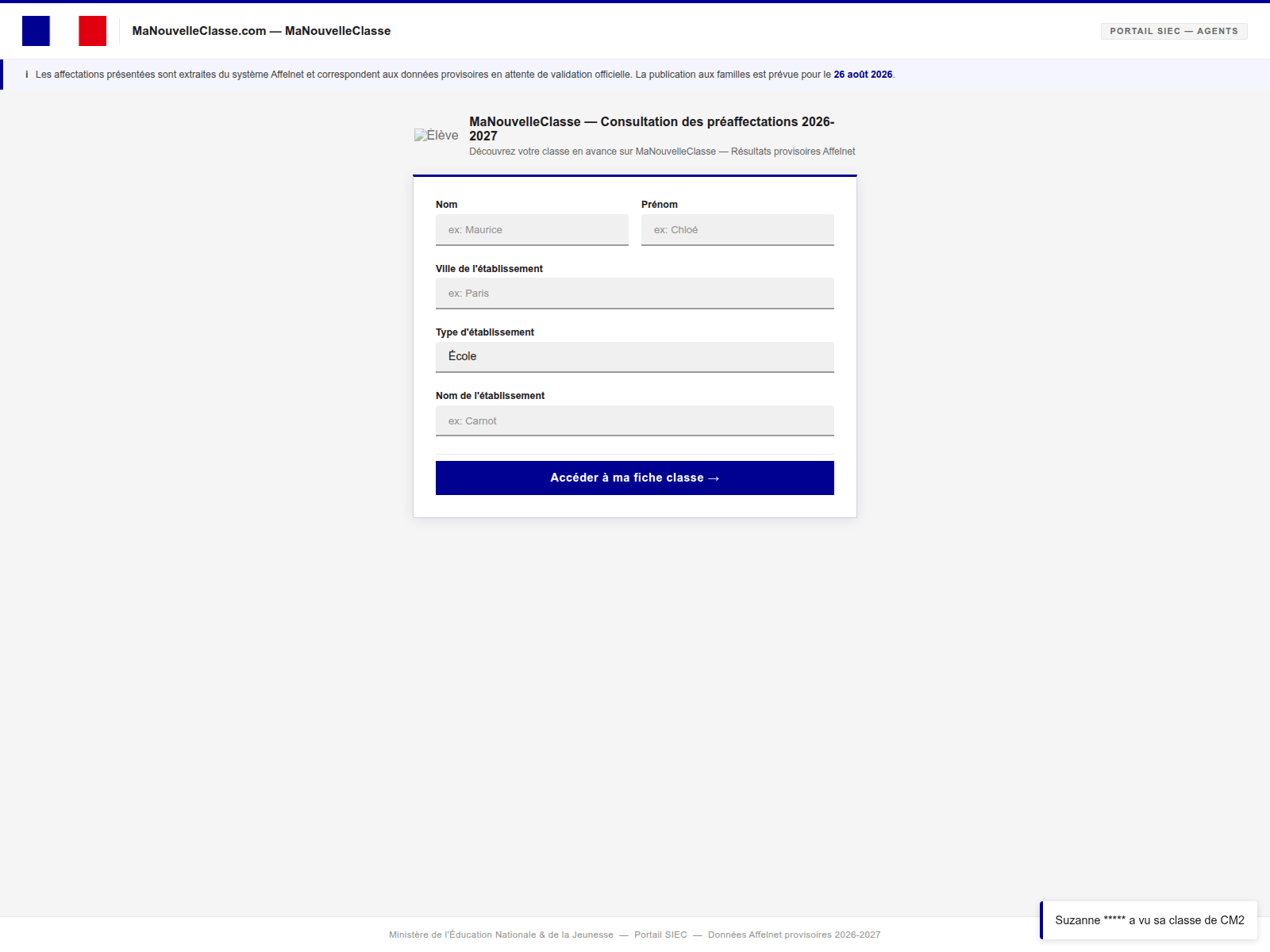The height and width of the screenshot is (952, 1270).
Task: Click the info icon in the notice banner
Action: tap(27, 75)
